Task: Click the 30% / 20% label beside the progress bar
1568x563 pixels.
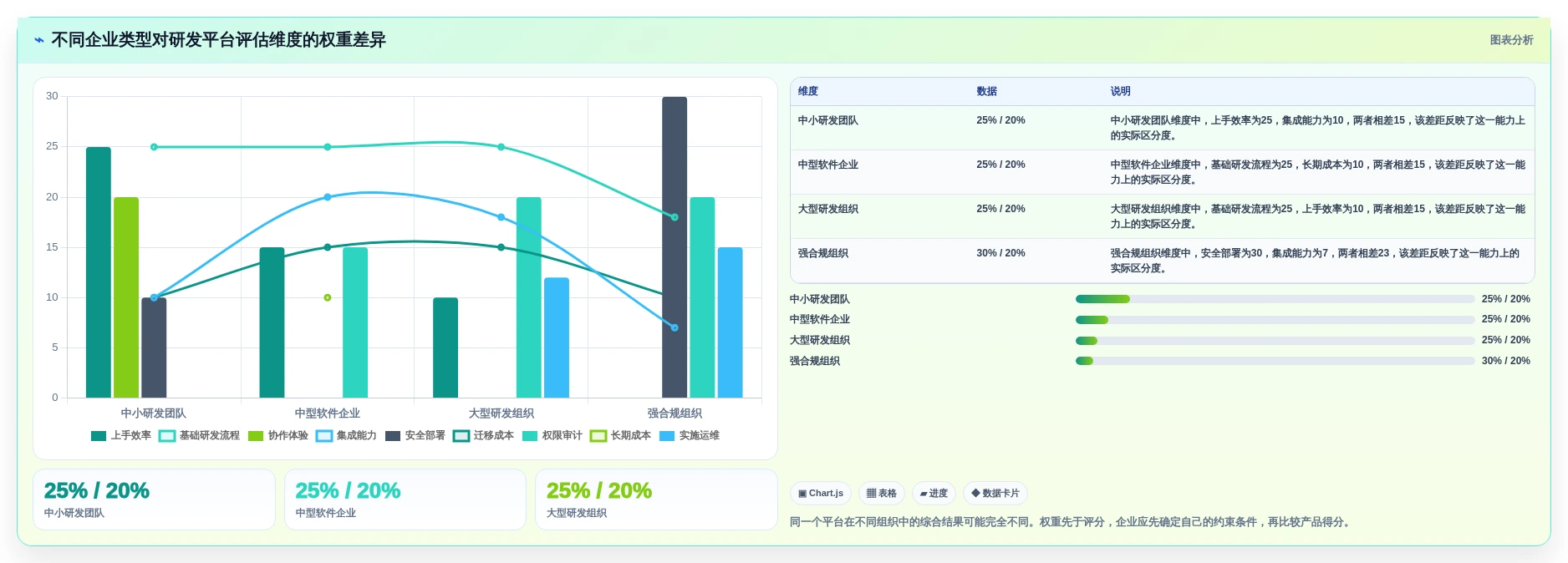Action: [x=1505, y=361]
